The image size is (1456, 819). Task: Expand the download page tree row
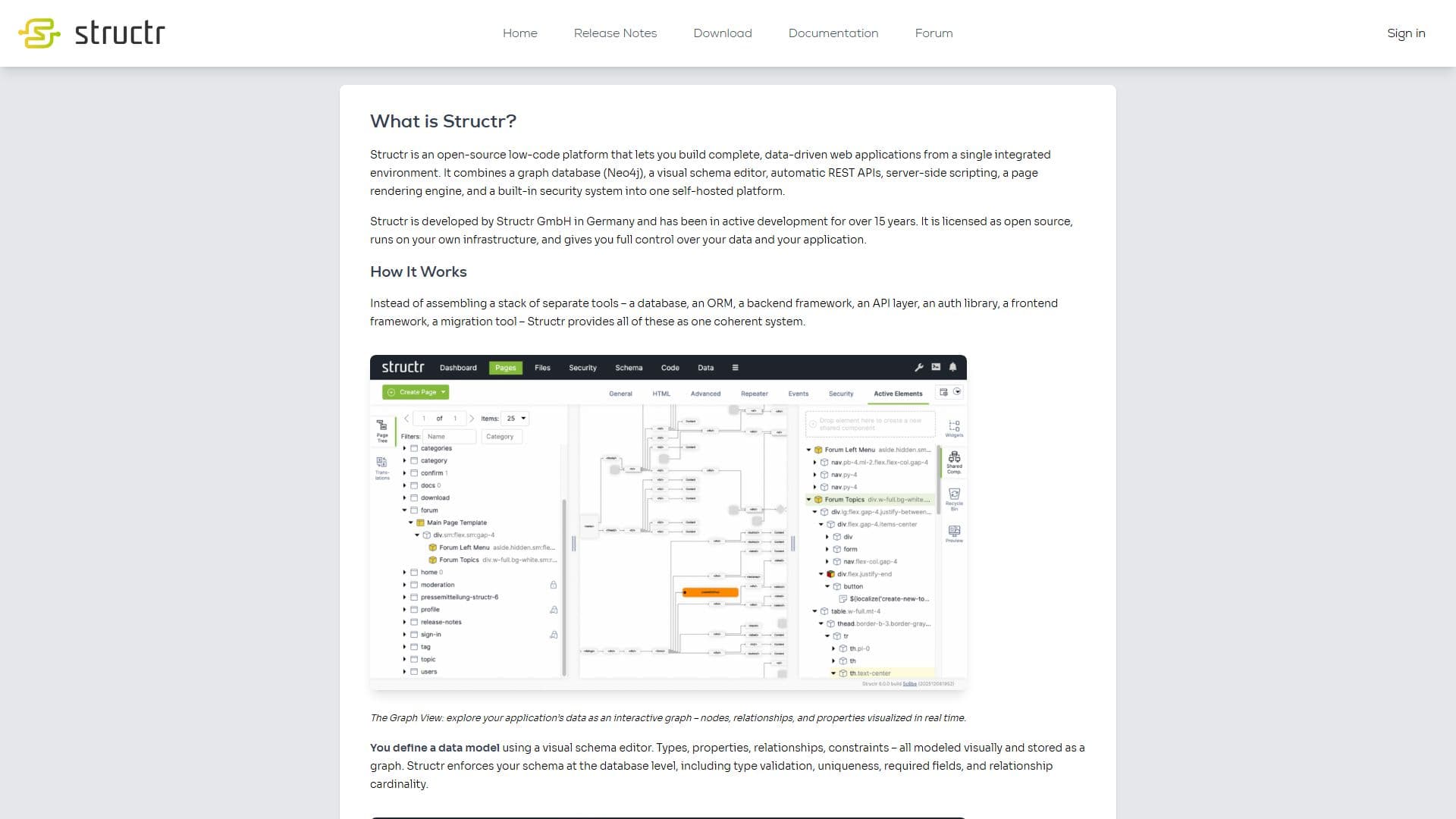[404, 498]
